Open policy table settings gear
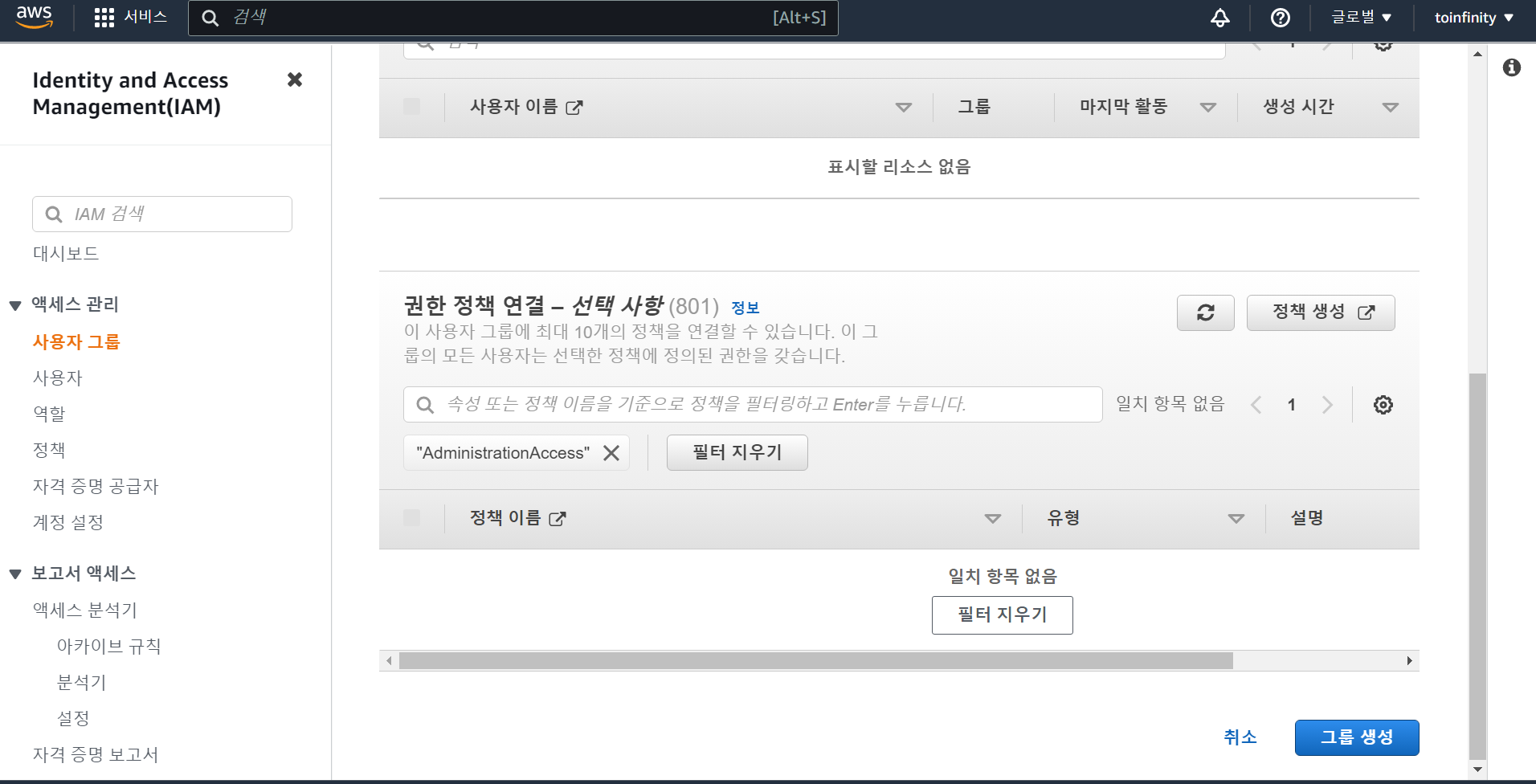The height and width of the screenshot is (784, 1536). (x=1383, y=405)
